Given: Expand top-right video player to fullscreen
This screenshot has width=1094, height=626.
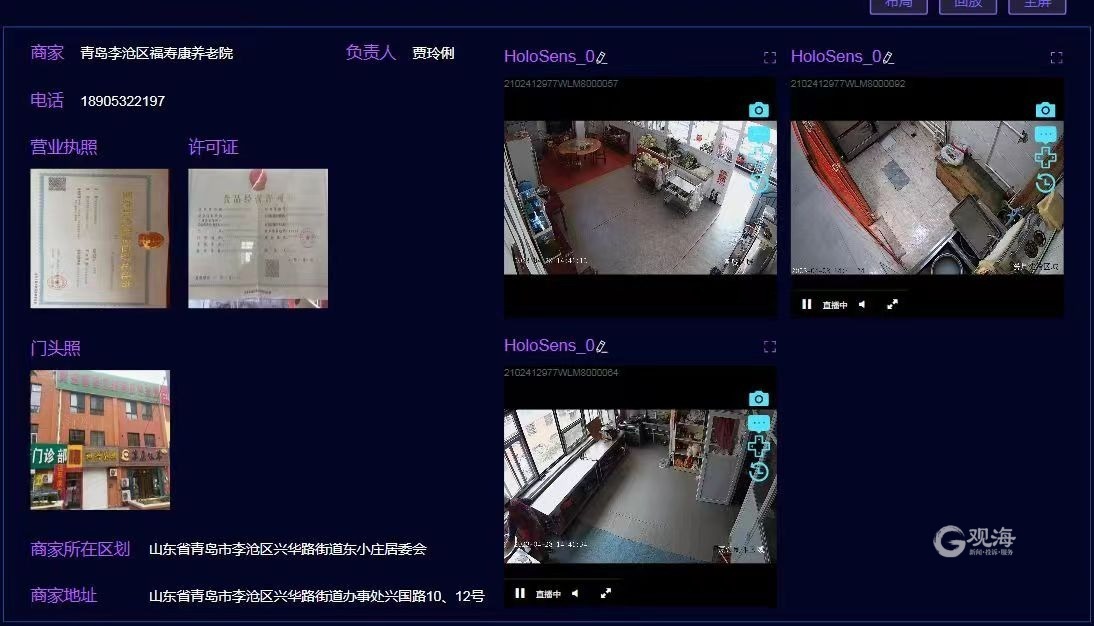Looking at the screenshot, I should 893,304.
